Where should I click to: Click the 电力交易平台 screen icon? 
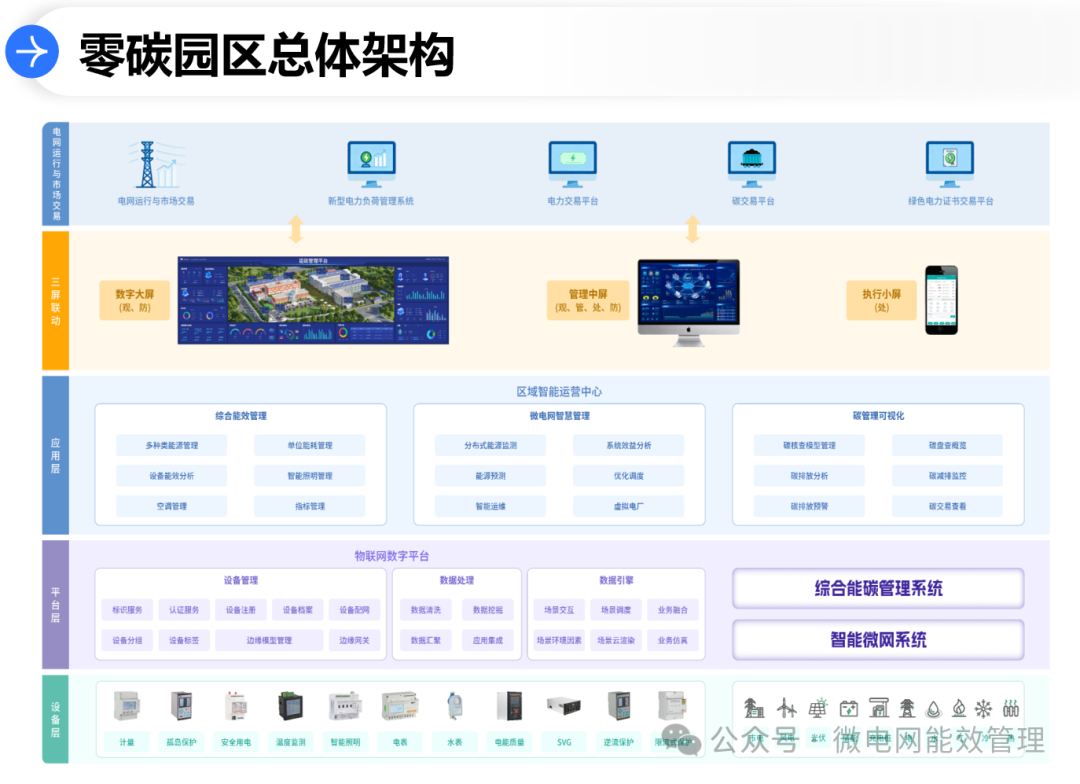pyautogui.click(x=572, y=160)
